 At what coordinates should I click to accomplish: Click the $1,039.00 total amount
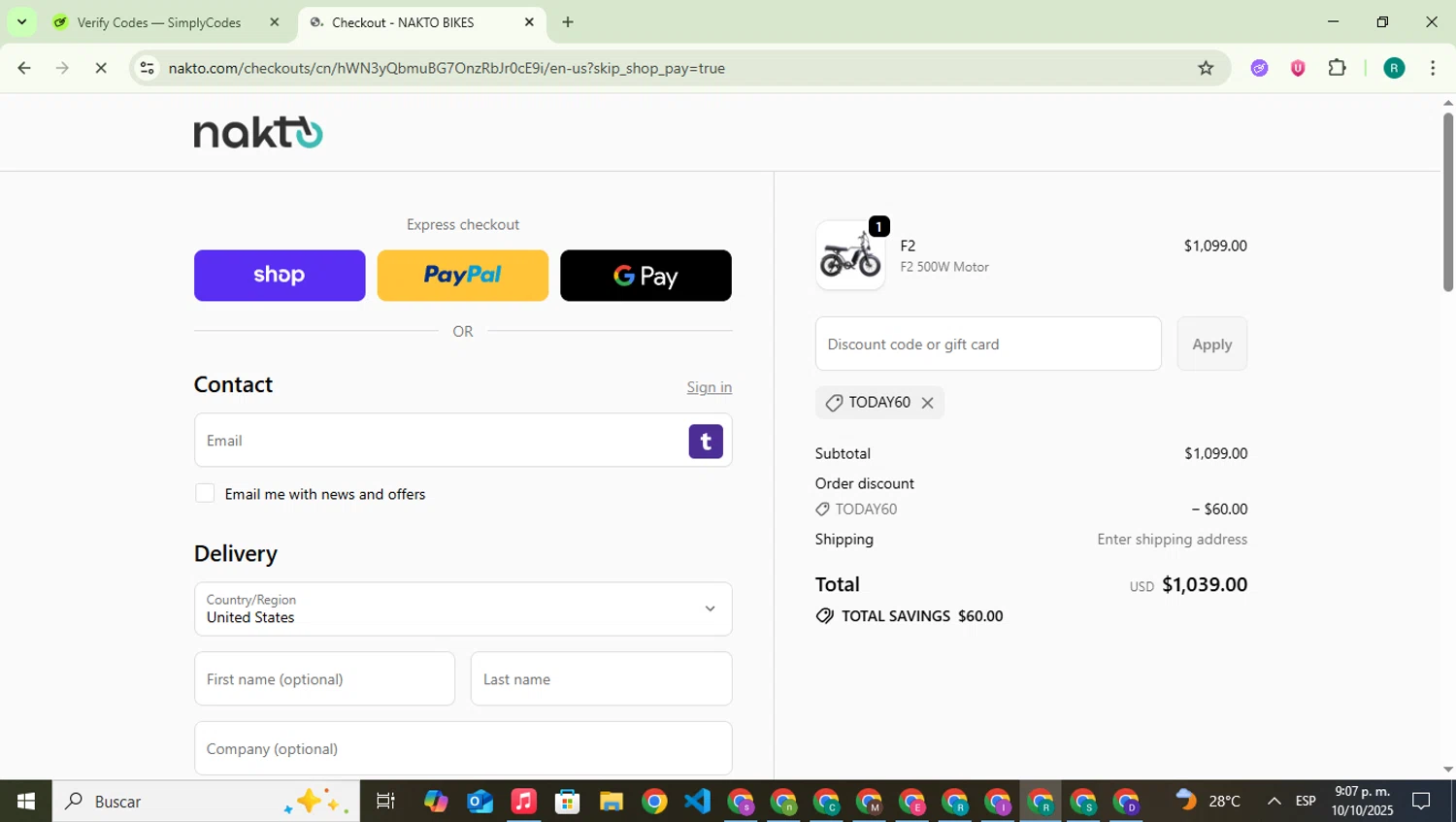[x=1205, y=584]
